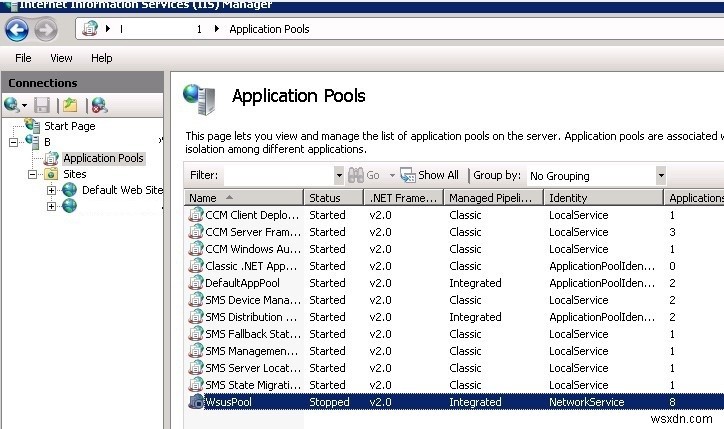Select Sites in the Connections tree
Viewport: 724px width, 429px height.
click(75, 174)
